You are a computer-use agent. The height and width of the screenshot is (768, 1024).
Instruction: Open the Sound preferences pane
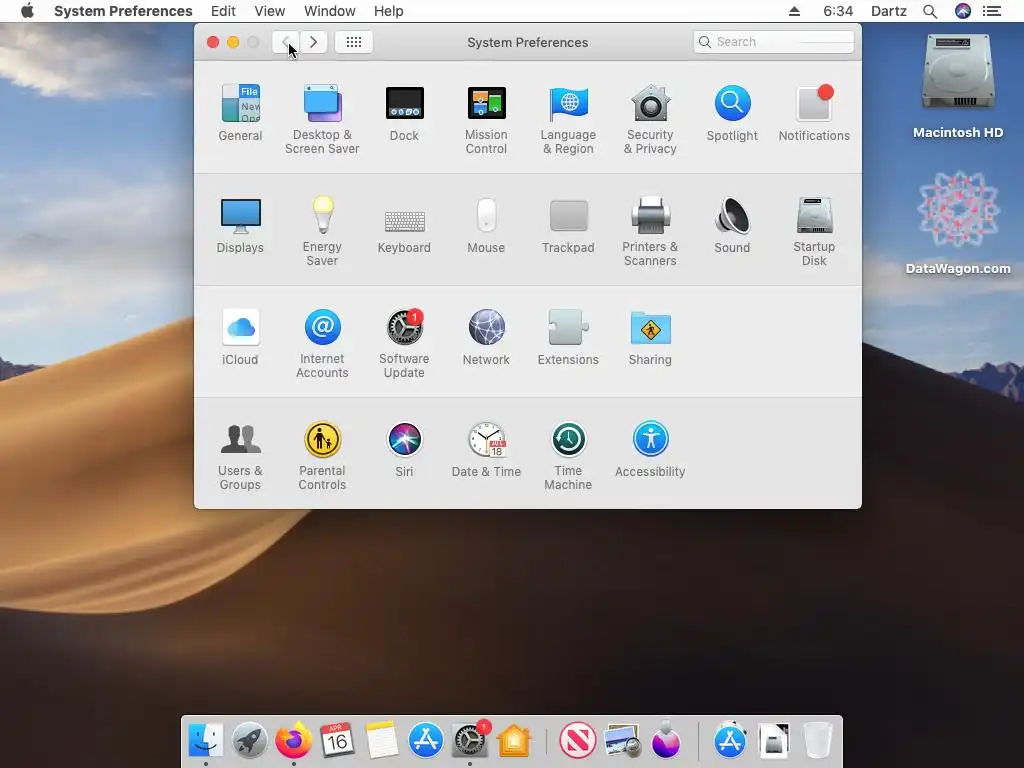point(732,225)
